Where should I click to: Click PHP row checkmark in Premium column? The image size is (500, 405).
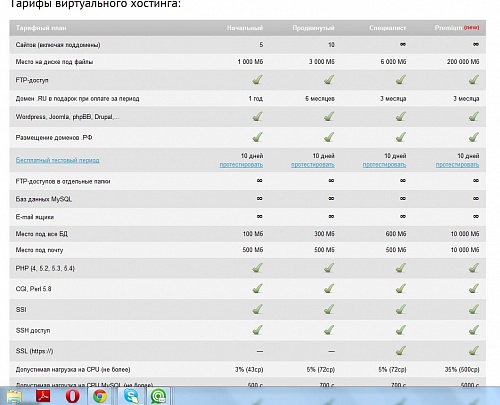click(474, 268)
